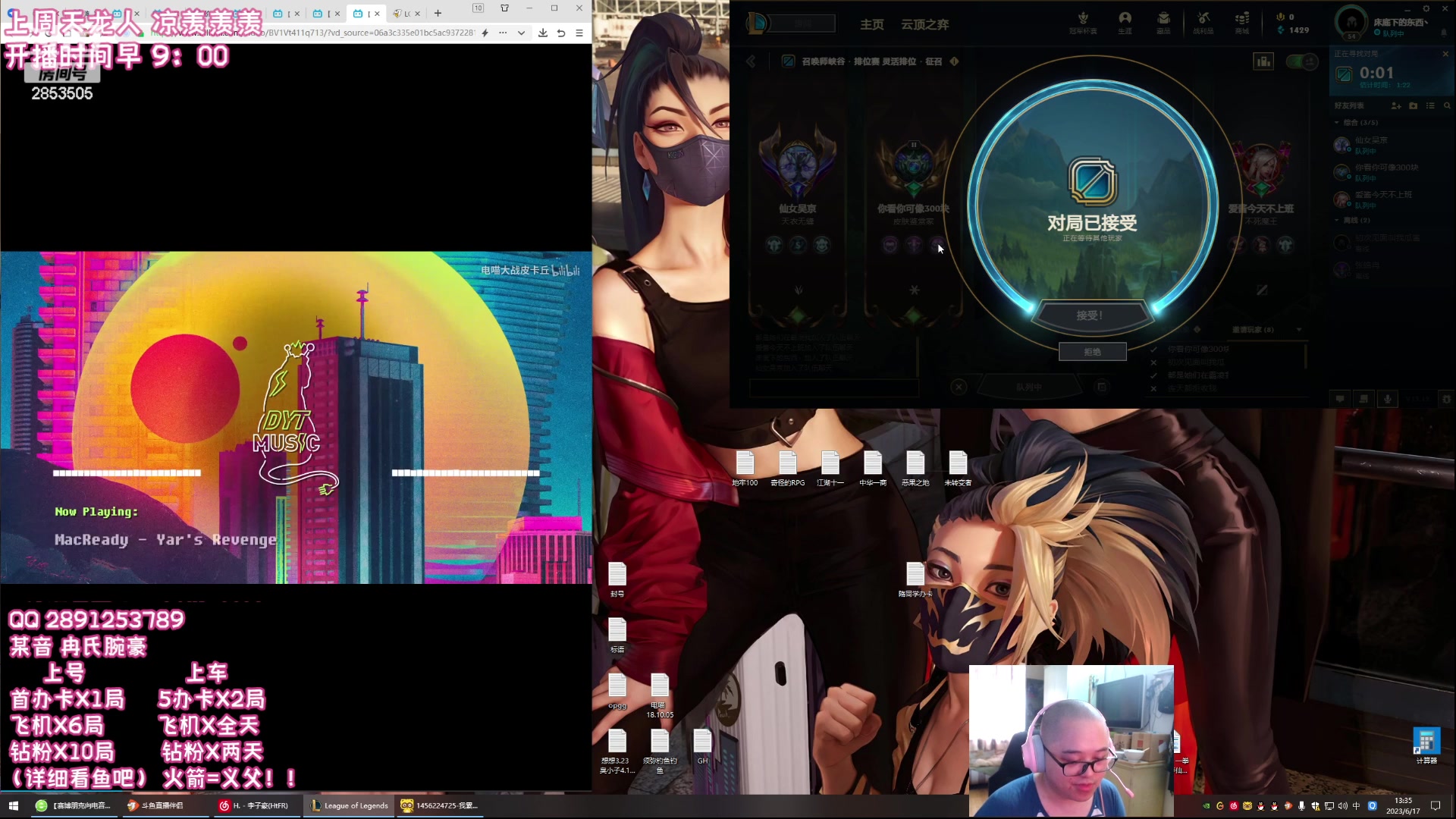Open the 战利品 loot icon

click(1203, 23)
